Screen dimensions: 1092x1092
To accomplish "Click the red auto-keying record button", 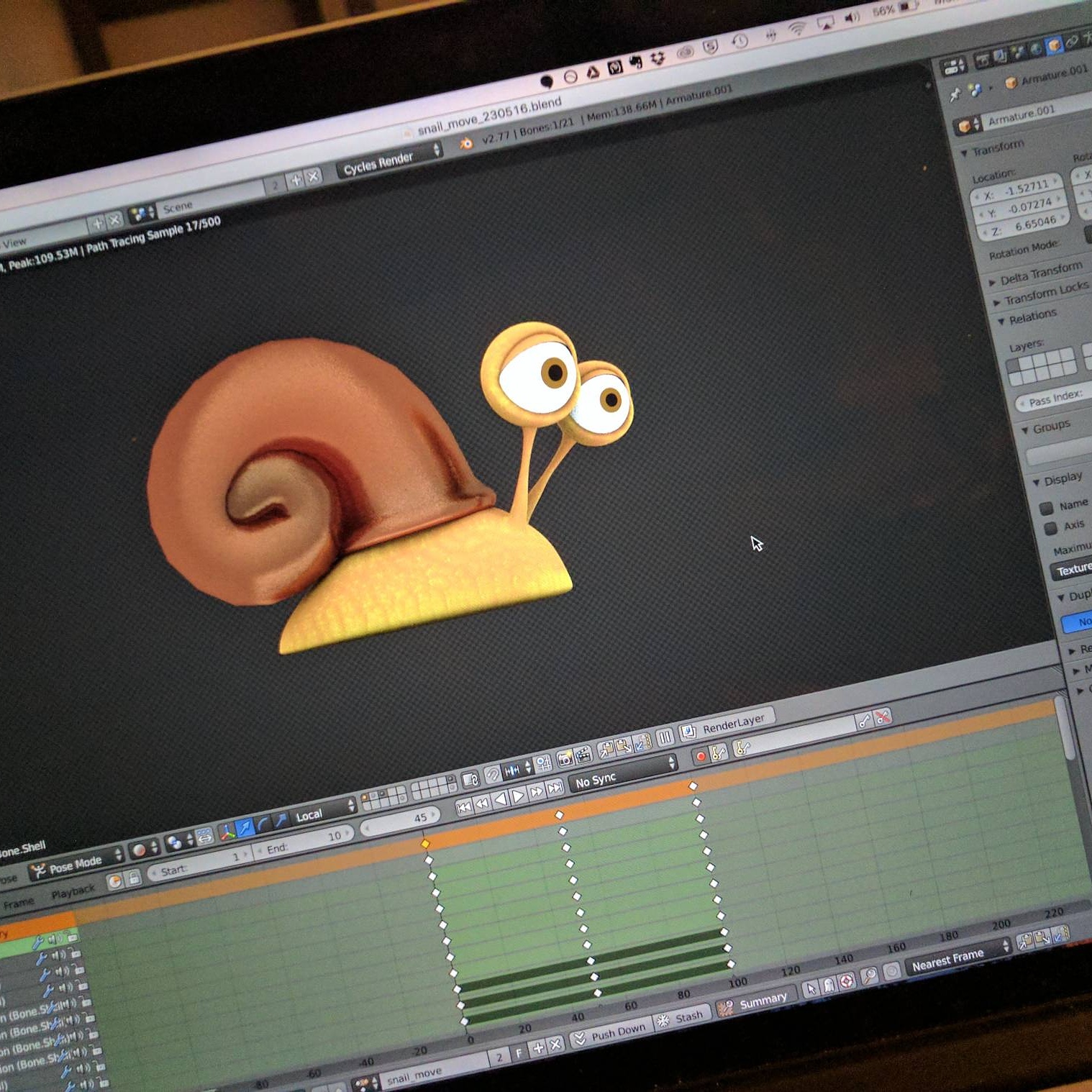I will tap(700, 756).
